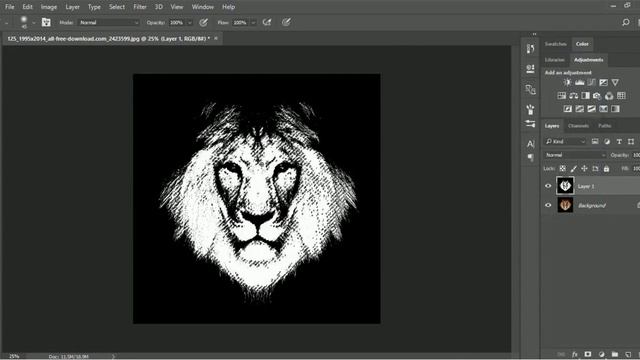Open the Filter menu
Image resolution: width=640 pixels, height=360 pixels.
140,7
